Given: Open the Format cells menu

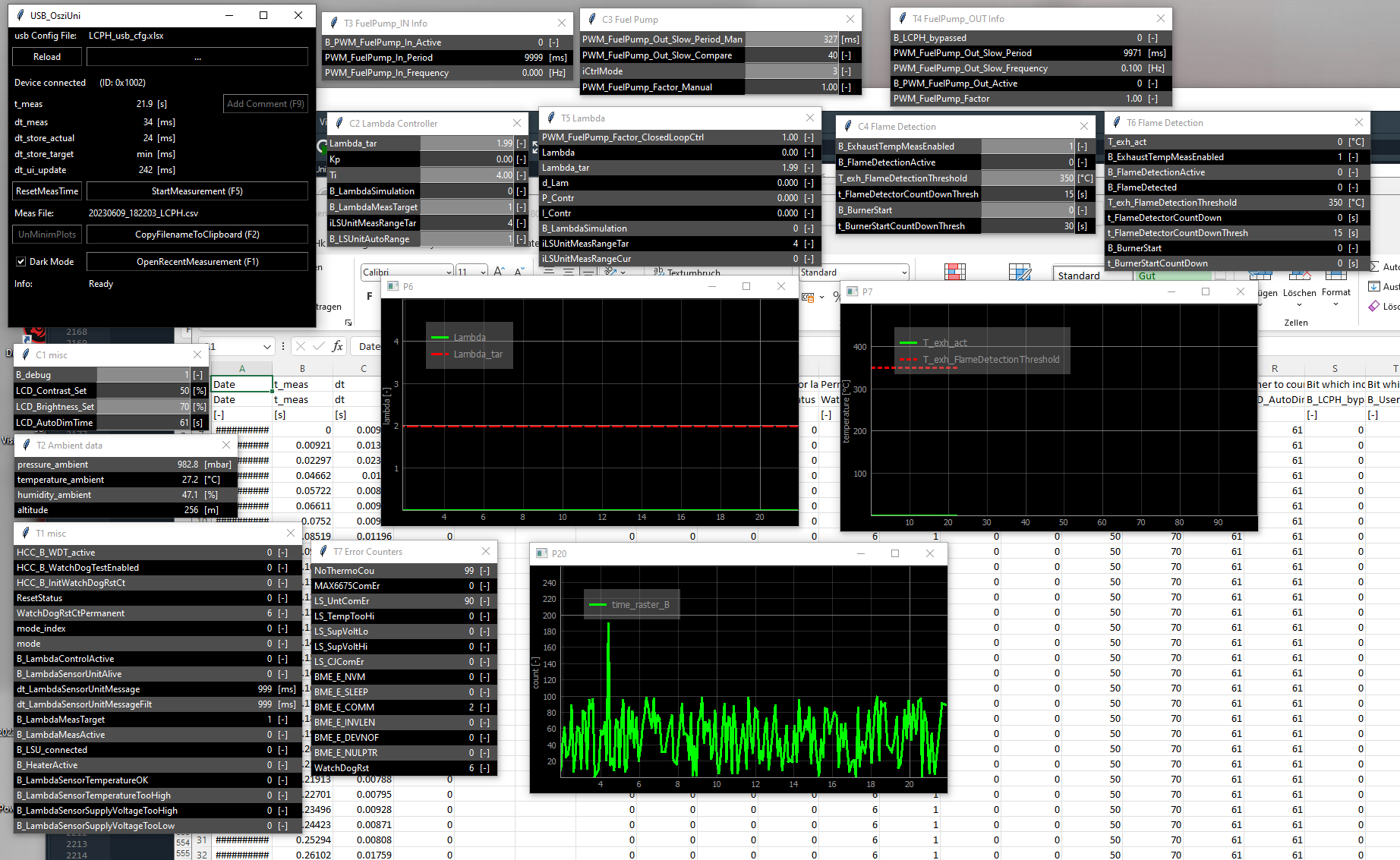Looking at the screenshot, I should tap(1335, 298).
